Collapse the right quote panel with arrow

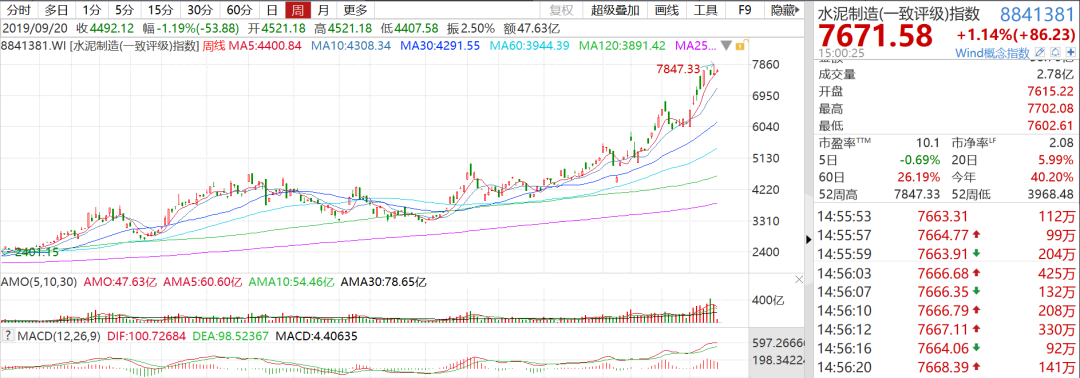pyautogui.click(x=809, y=240)
